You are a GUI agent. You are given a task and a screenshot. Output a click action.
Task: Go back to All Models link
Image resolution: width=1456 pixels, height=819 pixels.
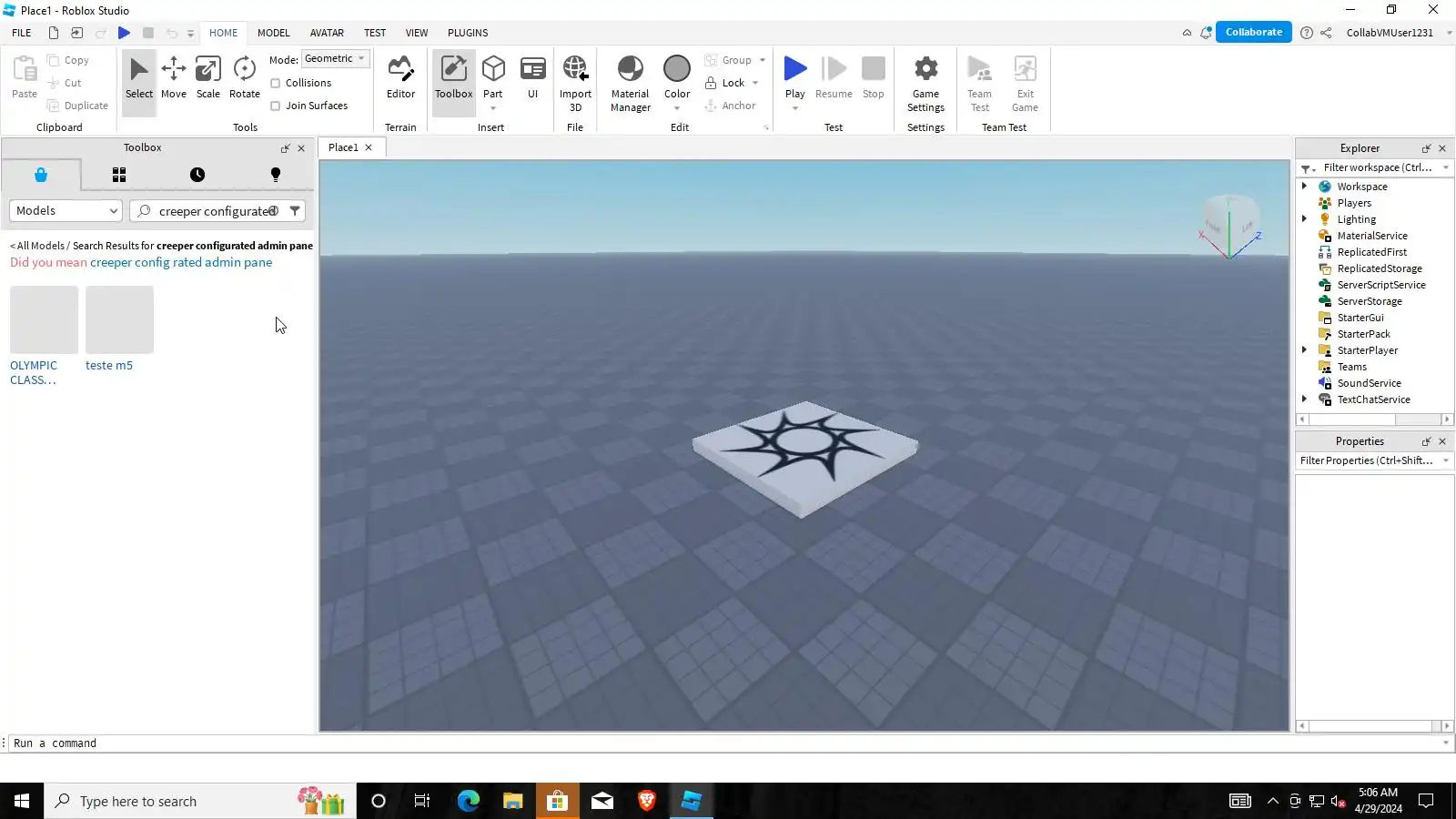click(37, 246)
